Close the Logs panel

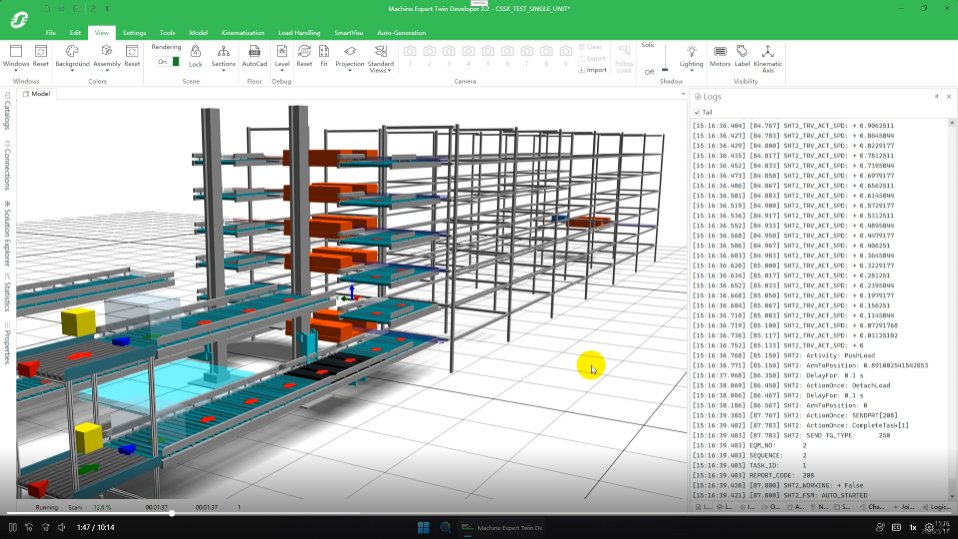pos(949,96)
